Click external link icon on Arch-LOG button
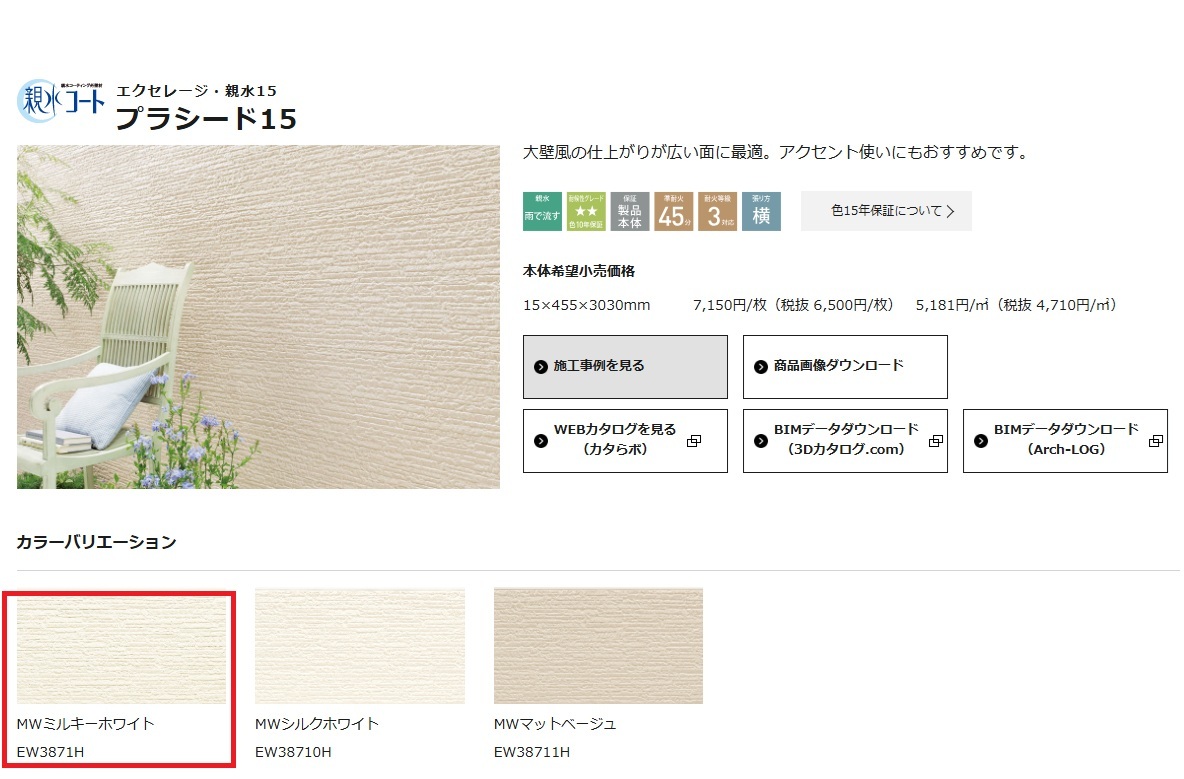Image resolution: width=1184 pixels, height=779 pixels. (1155, 441)
